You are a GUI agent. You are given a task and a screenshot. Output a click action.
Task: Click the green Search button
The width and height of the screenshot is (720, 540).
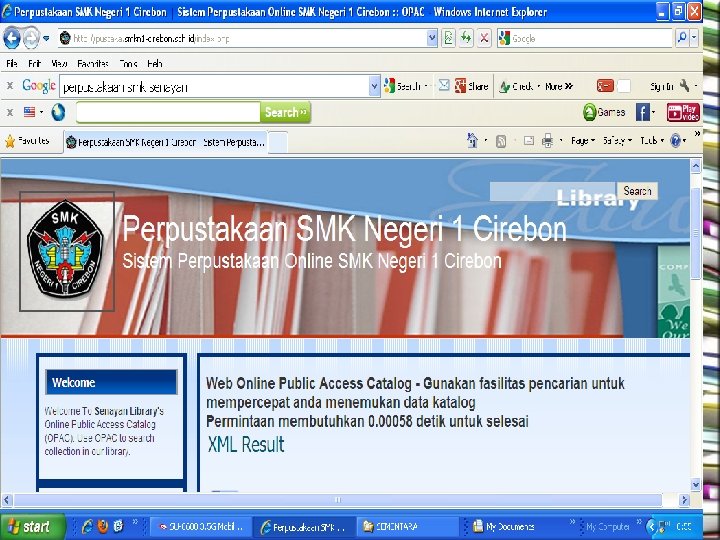(285, 112)
